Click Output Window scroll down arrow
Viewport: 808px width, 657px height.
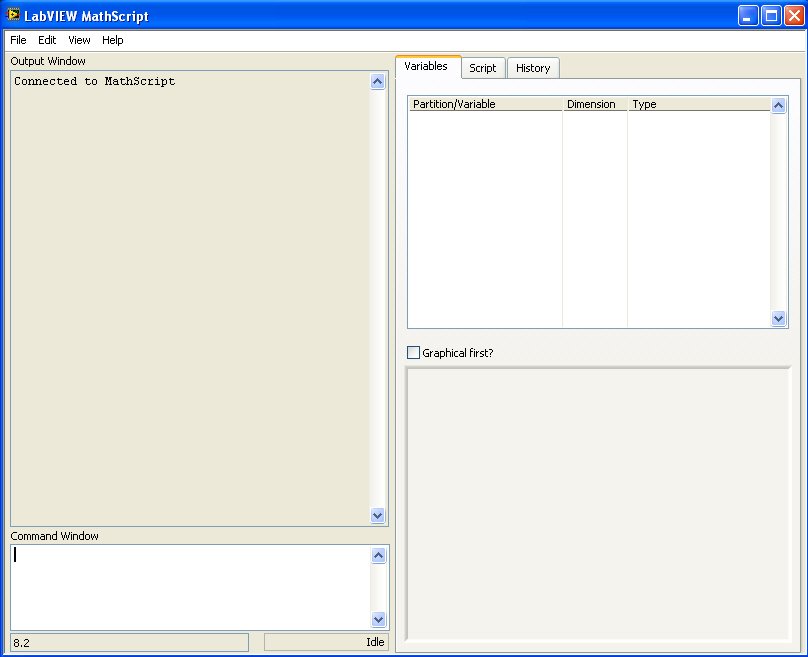[377, 515]
